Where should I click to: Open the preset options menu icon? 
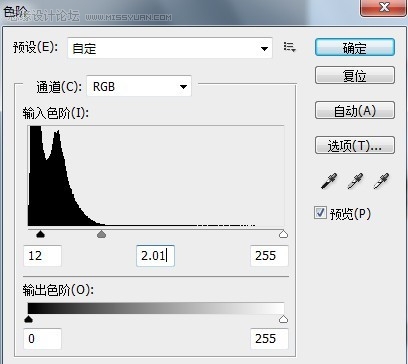click(289, 47)
